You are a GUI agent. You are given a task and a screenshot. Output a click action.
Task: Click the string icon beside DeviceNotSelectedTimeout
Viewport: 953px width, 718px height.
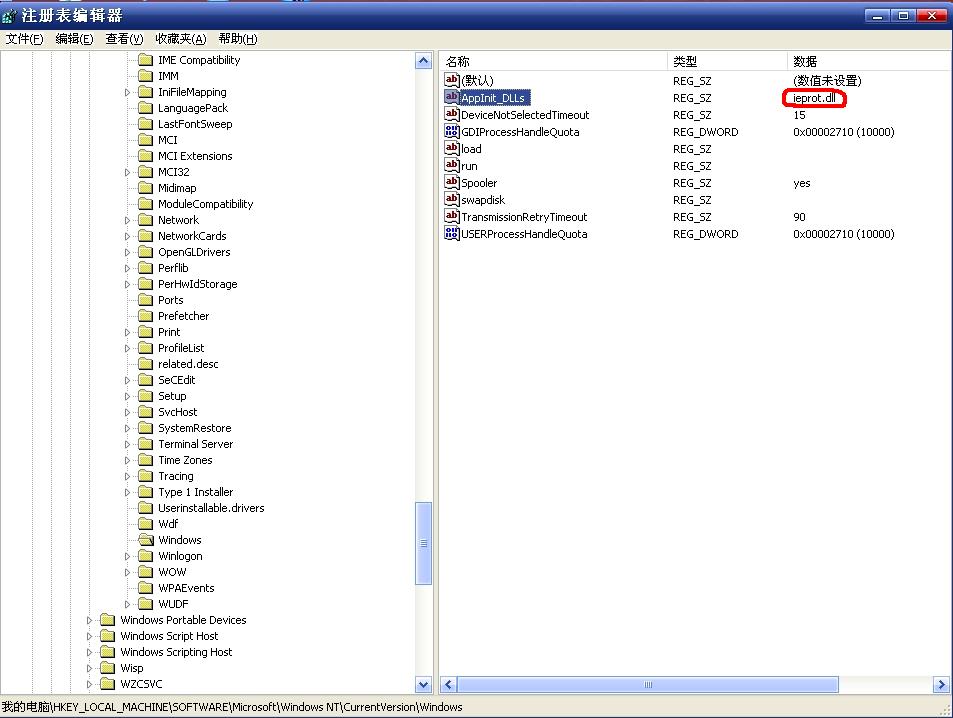(x=451, y=114)
